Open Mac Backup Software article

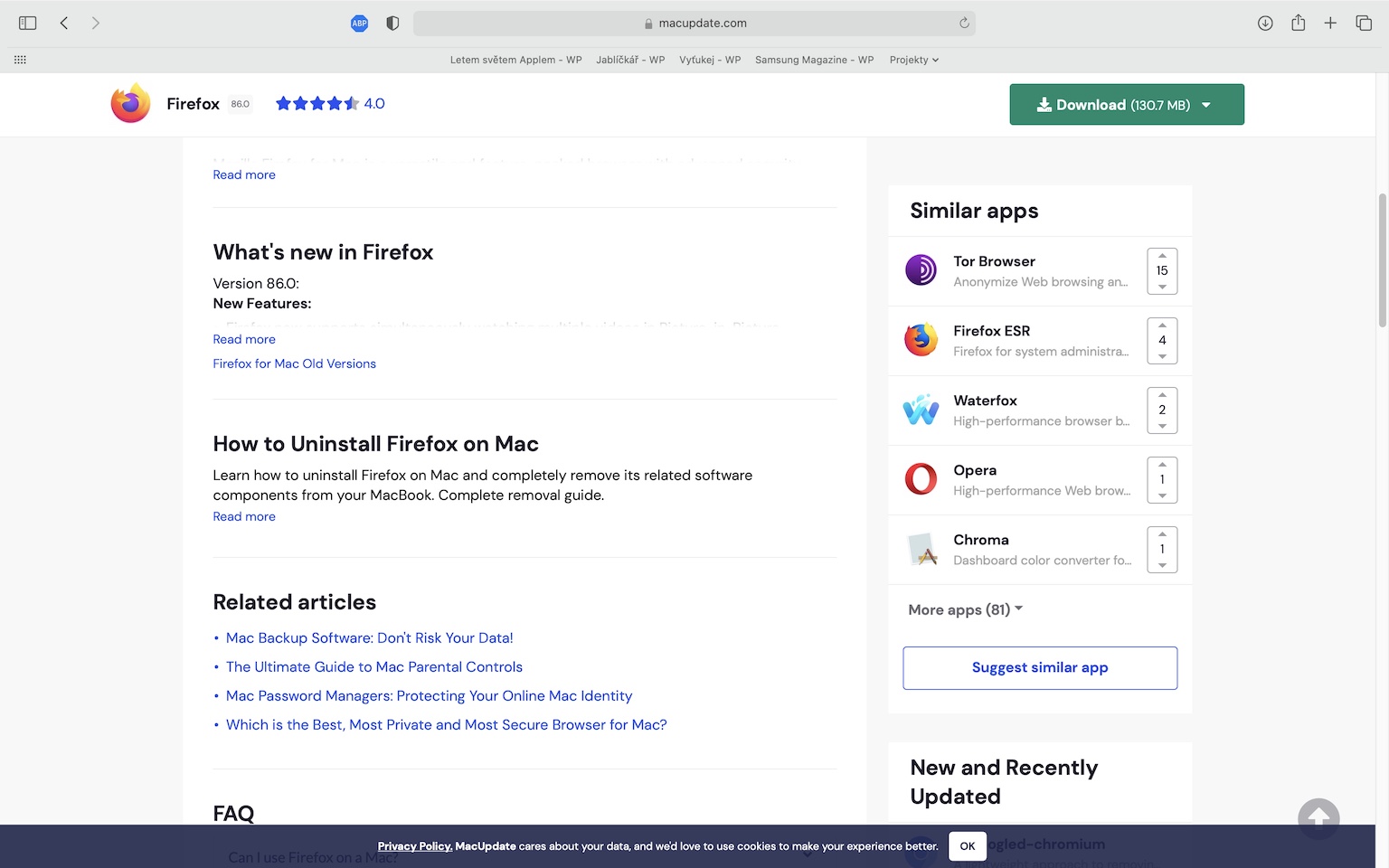coord(369,637)
